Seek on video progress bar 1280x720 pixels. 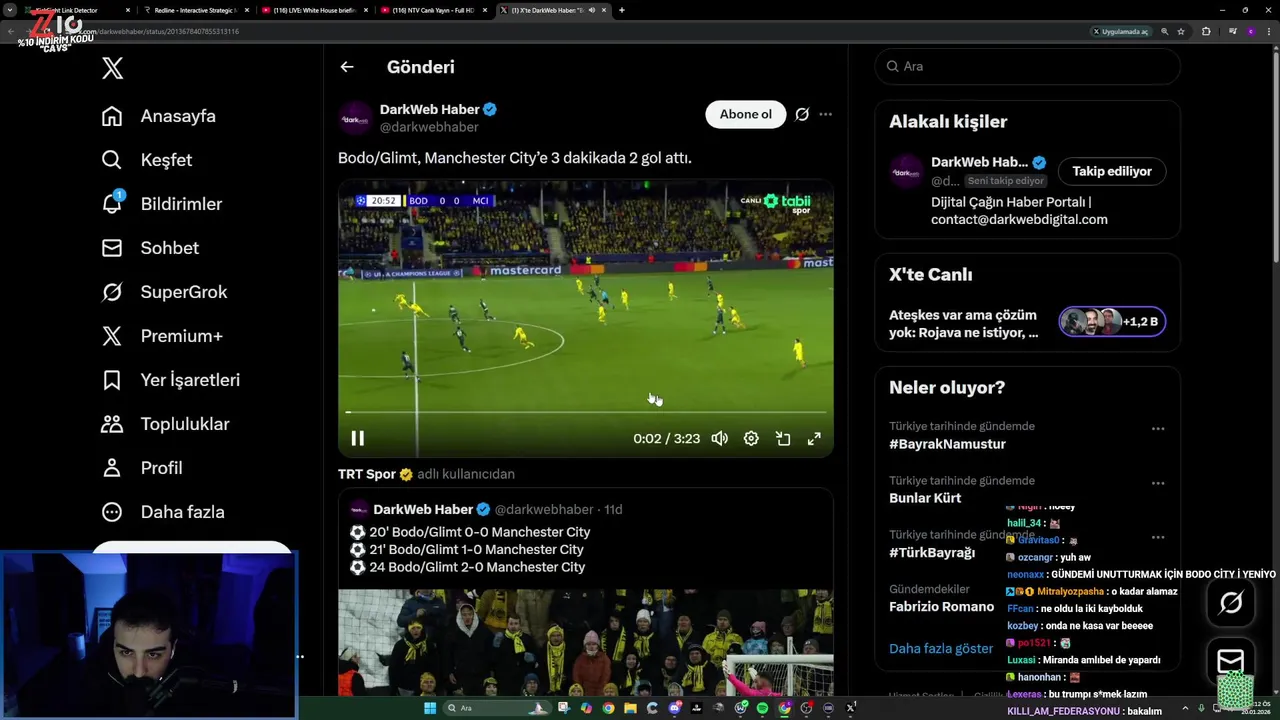pos(586,412)
